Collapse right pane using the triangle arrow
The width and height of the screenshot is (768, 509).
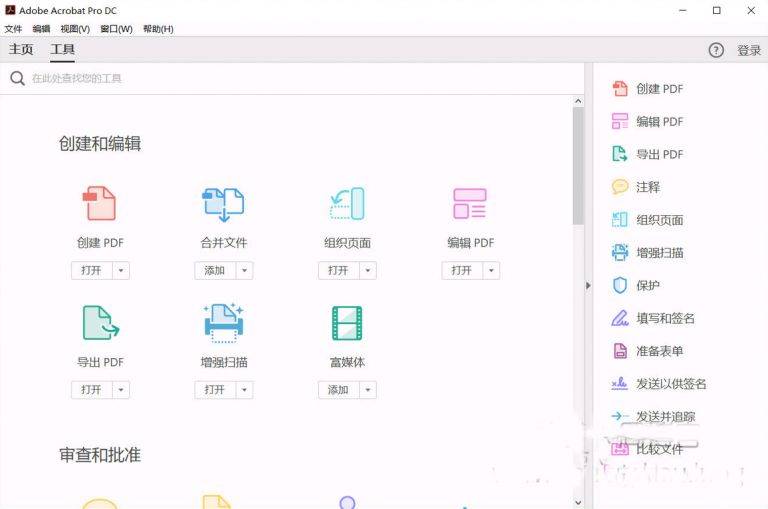coord(588,285)
